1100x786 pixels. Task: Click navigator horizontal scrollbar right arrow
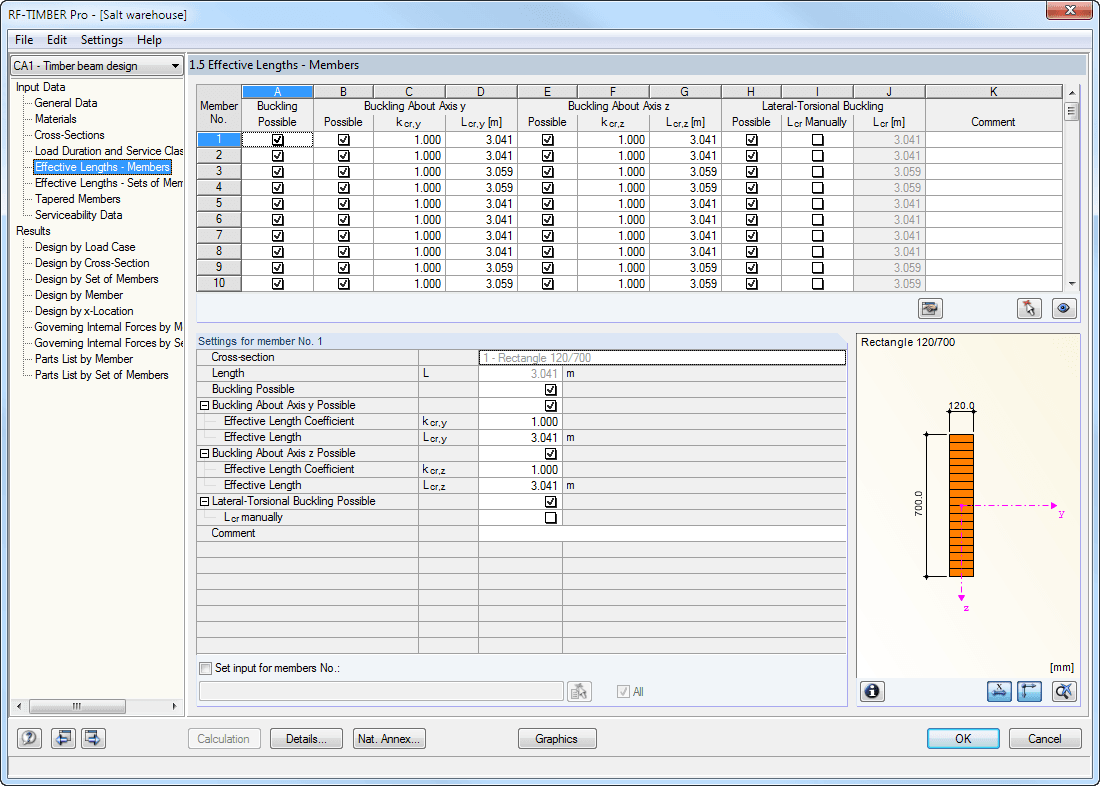coord(174,706)
